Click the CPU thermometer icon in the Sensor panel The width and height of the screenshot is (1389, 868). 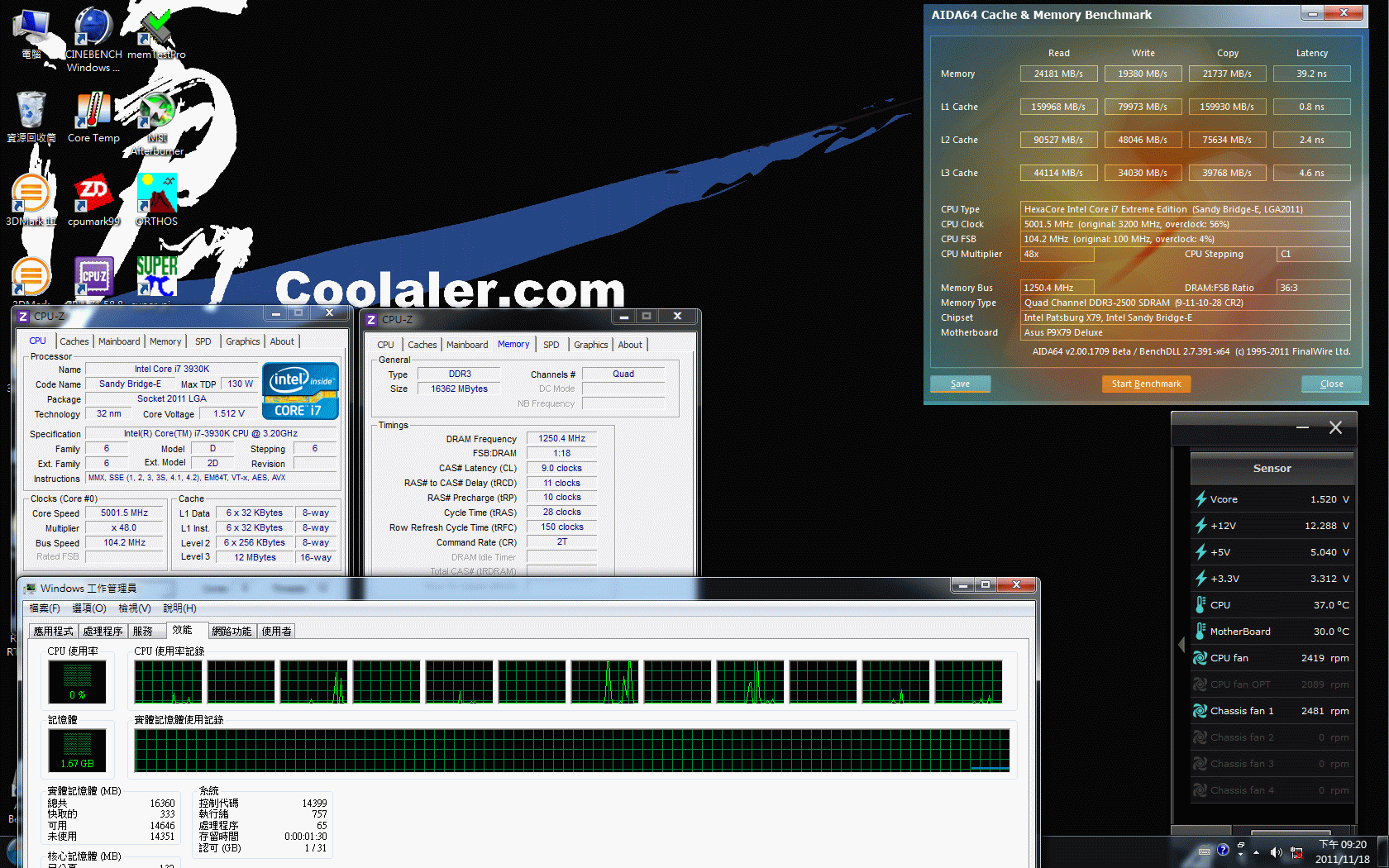click(1200, 605)
